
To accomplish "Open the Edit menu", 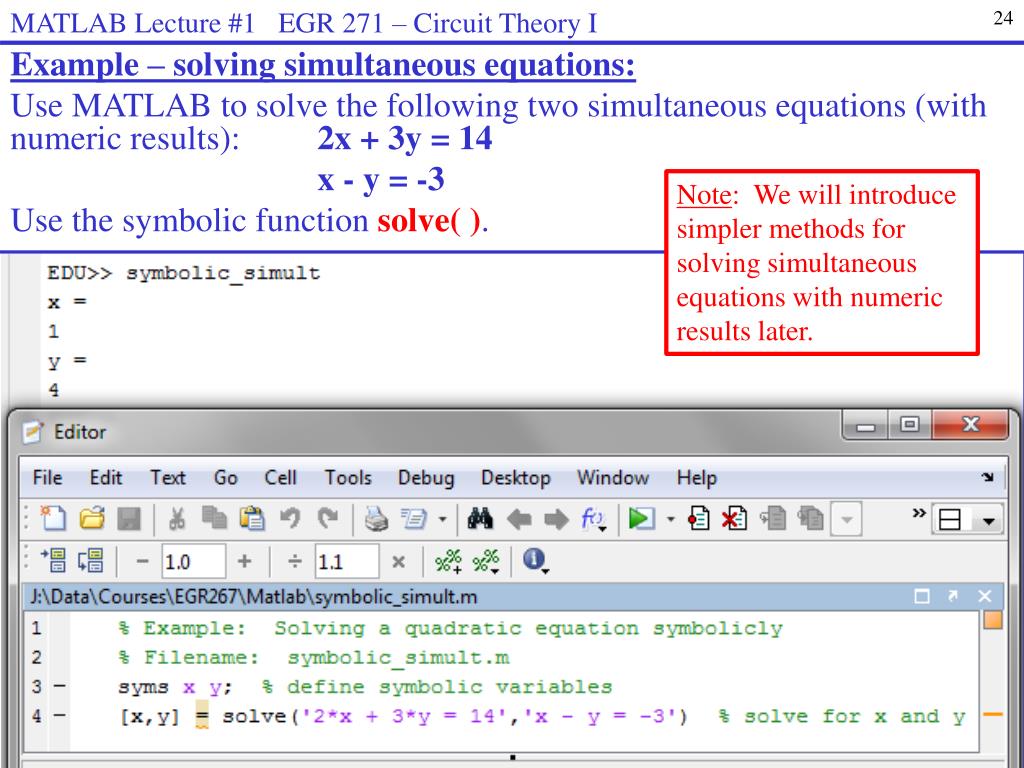I will 106,477.
